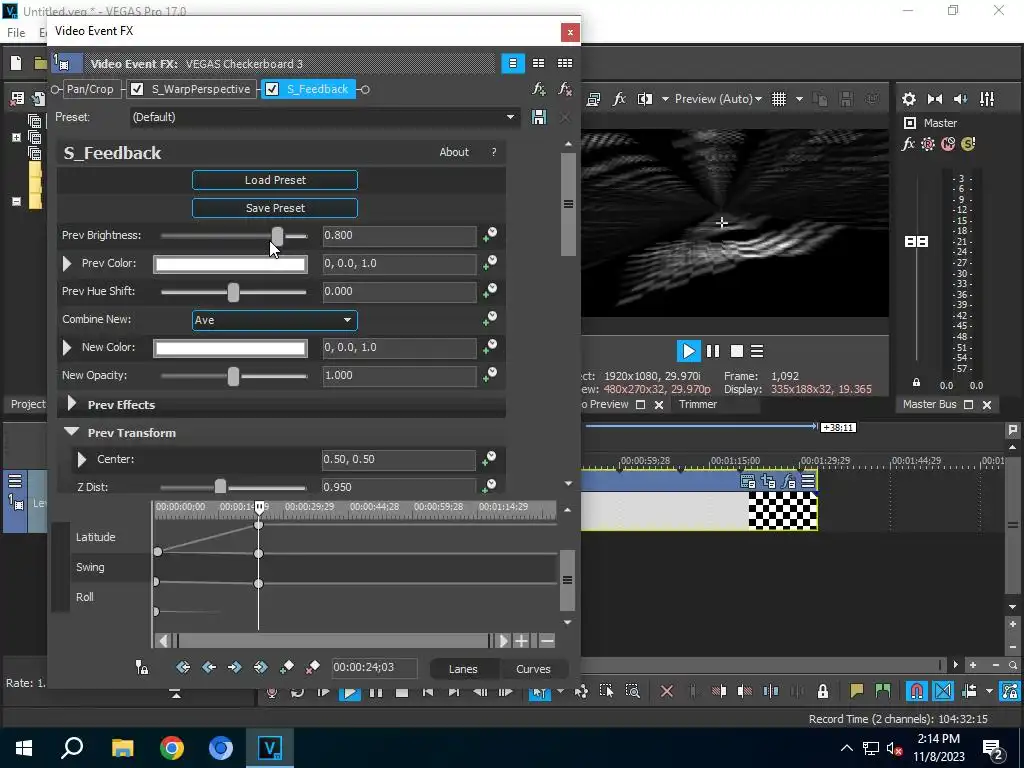The height and width of the screenshot is (768, 1024).
Task: Toggle animation for Prev Hue Shift
Action: (x=490, y=291)
